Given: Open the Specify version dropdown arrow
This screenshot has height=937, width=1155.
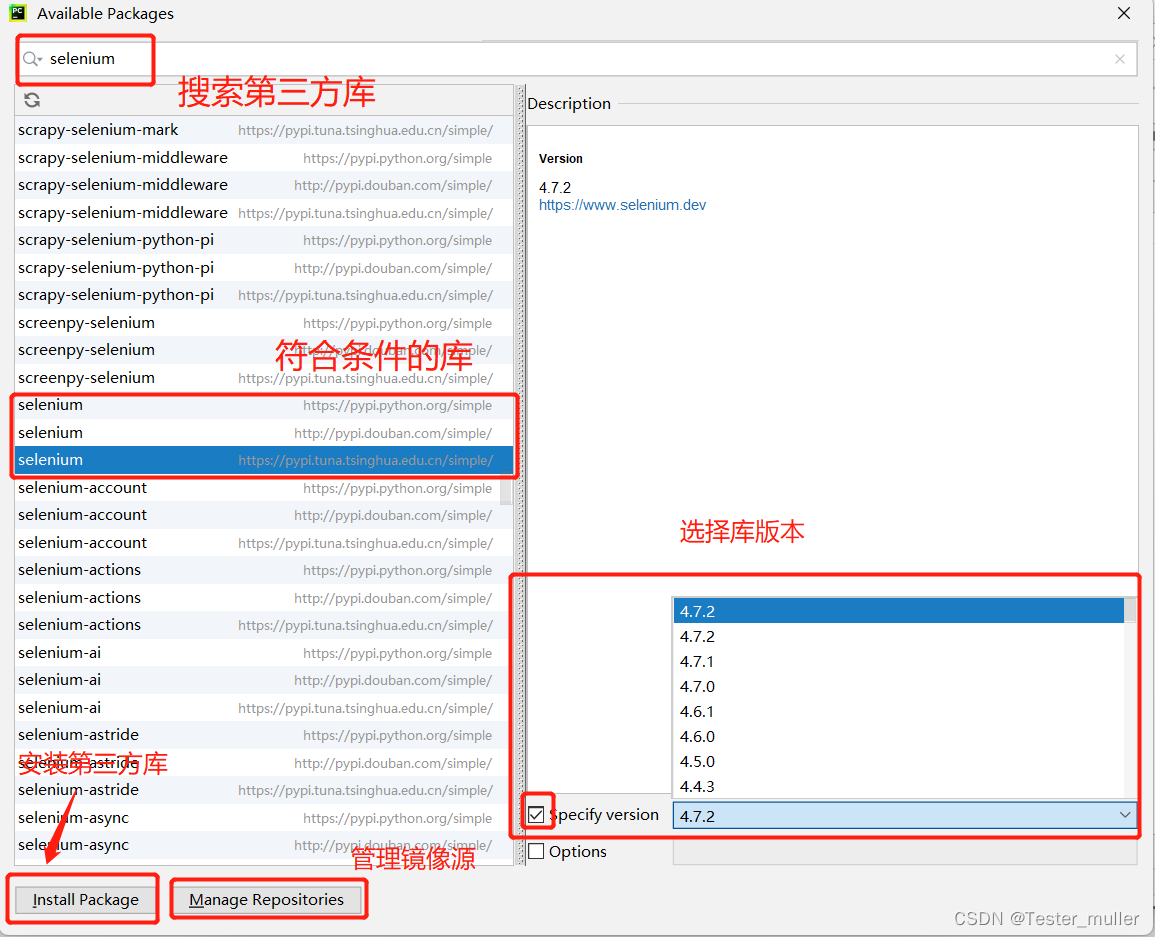Looking at the screenshot, I should click(1125, 815).
